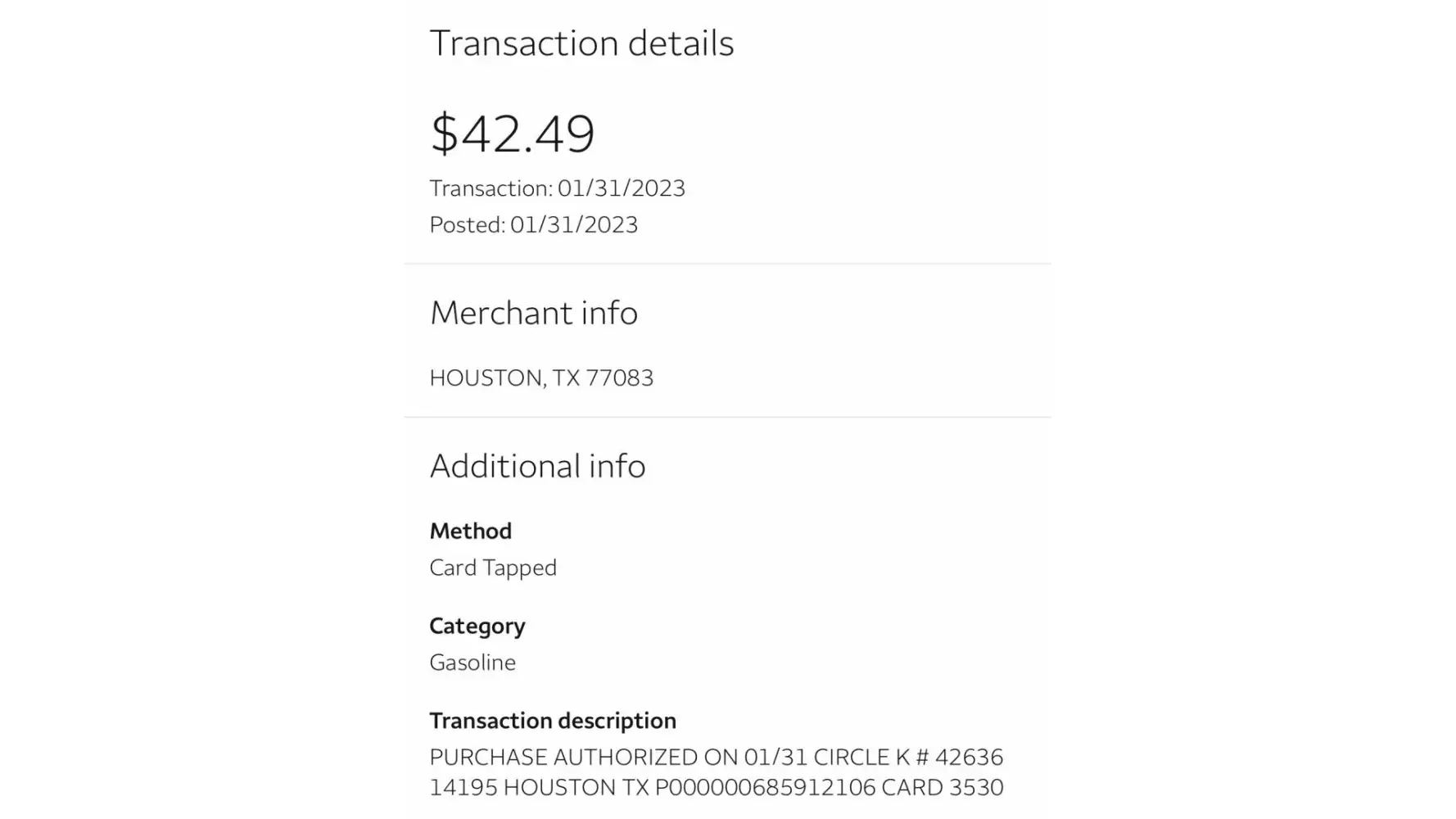Viewport: 1456px width, 819px height.
Task: Click the bold Category label
Action: pos(477,626)
